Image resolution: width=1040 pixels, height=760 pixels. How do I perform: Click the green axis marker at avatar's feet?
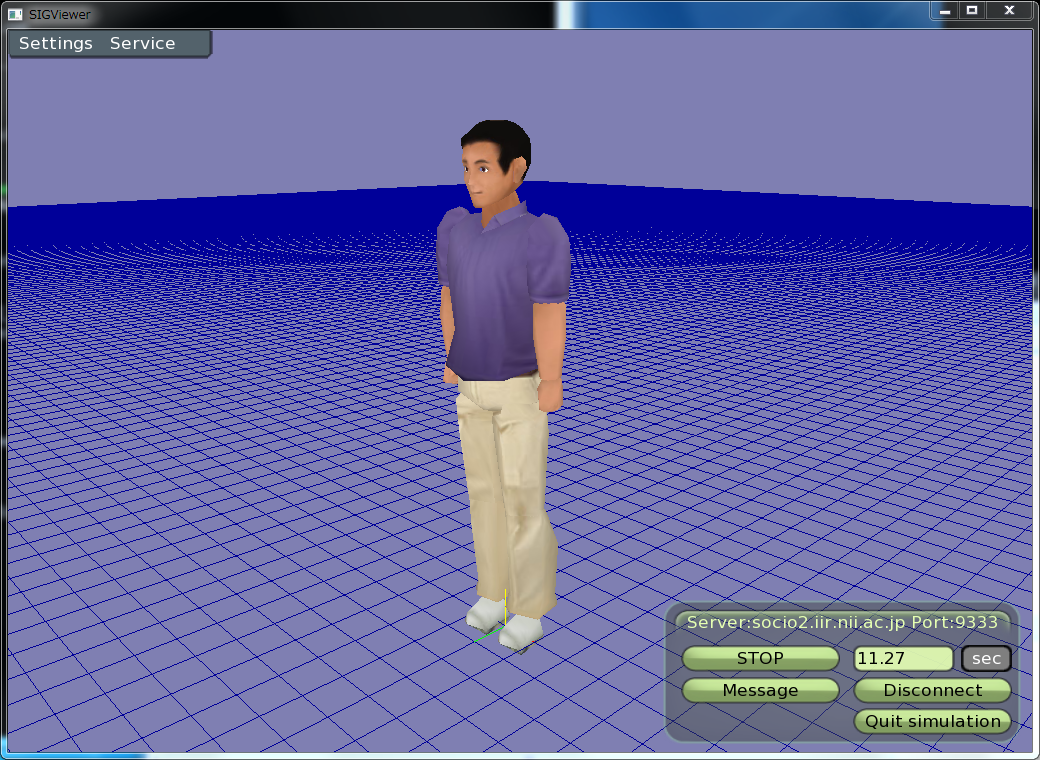tap(485, 634)
